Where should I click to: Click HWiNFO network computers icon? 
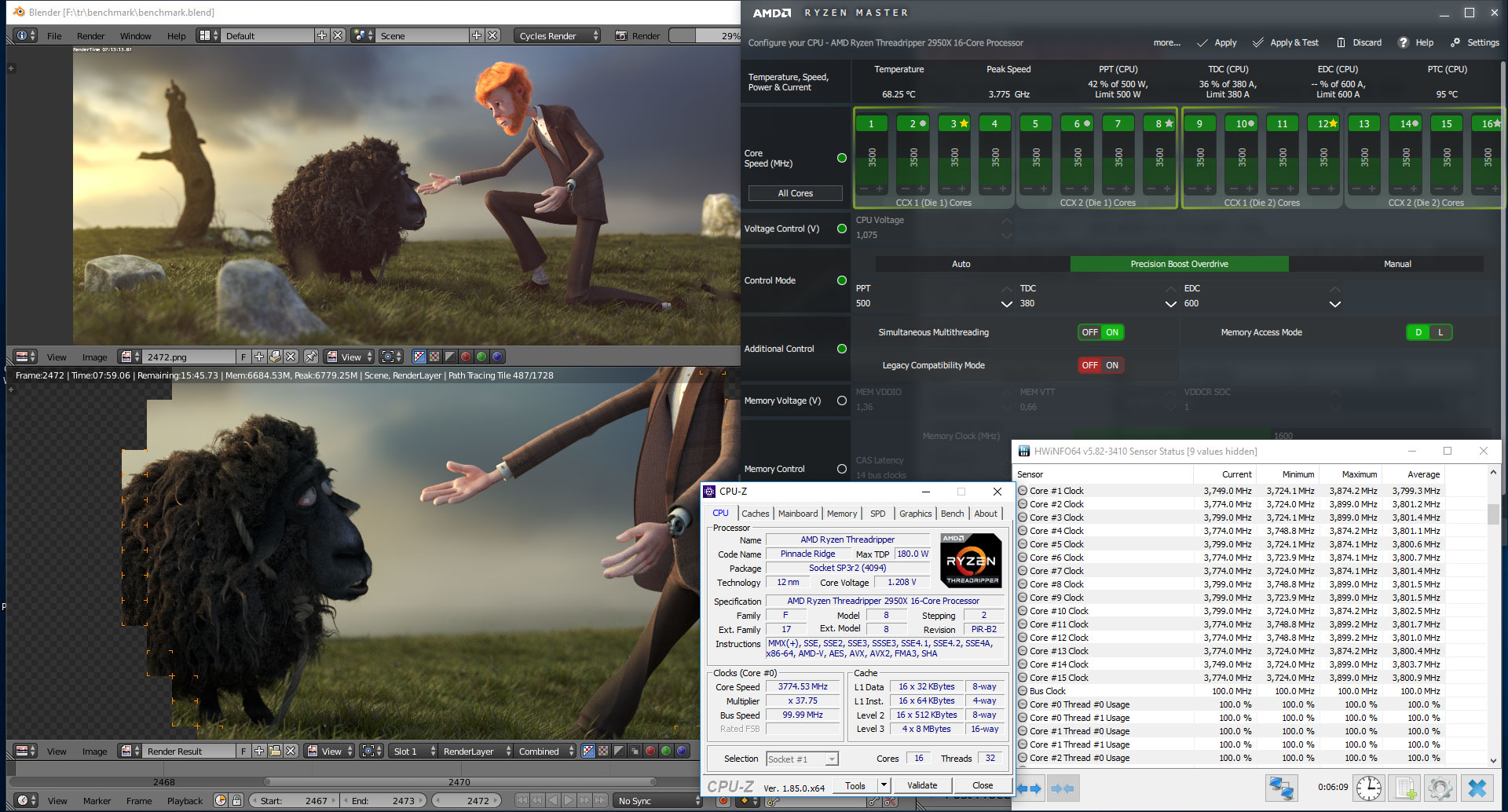pos(1281,788)
